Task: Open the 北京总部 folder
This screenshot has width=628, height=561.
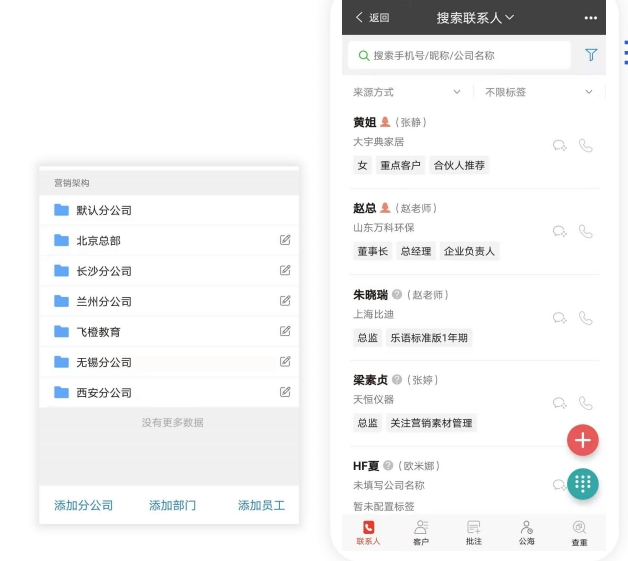Action: [x=169, y=240]
